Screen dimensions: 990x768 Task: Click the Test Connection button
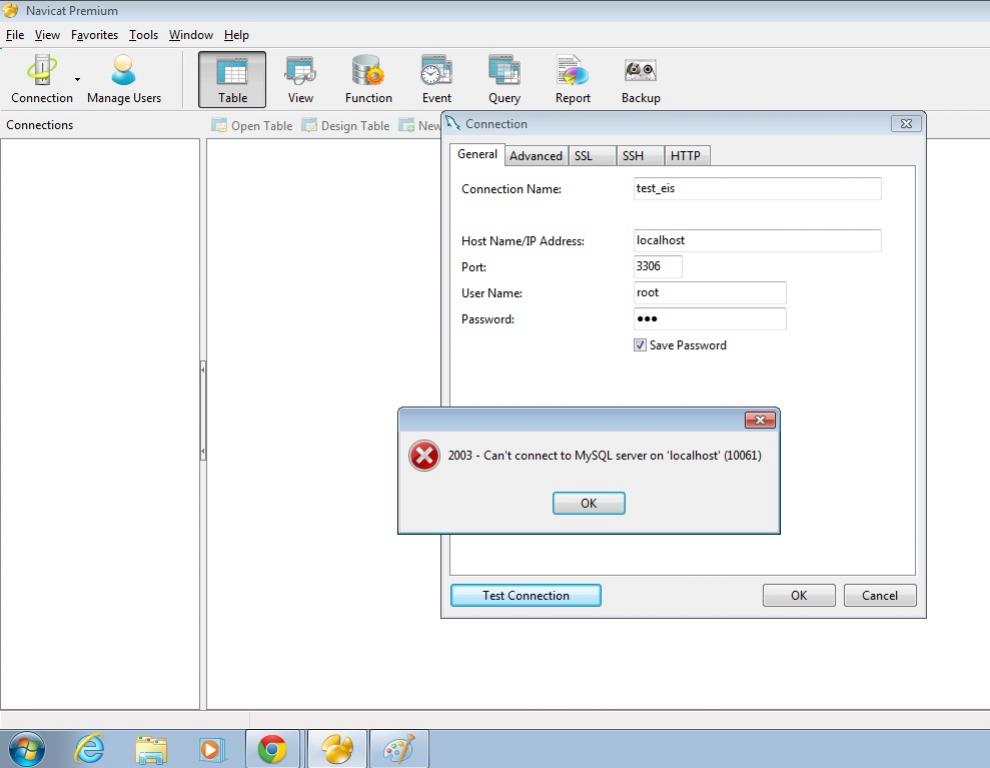click(x=525, y=595)
